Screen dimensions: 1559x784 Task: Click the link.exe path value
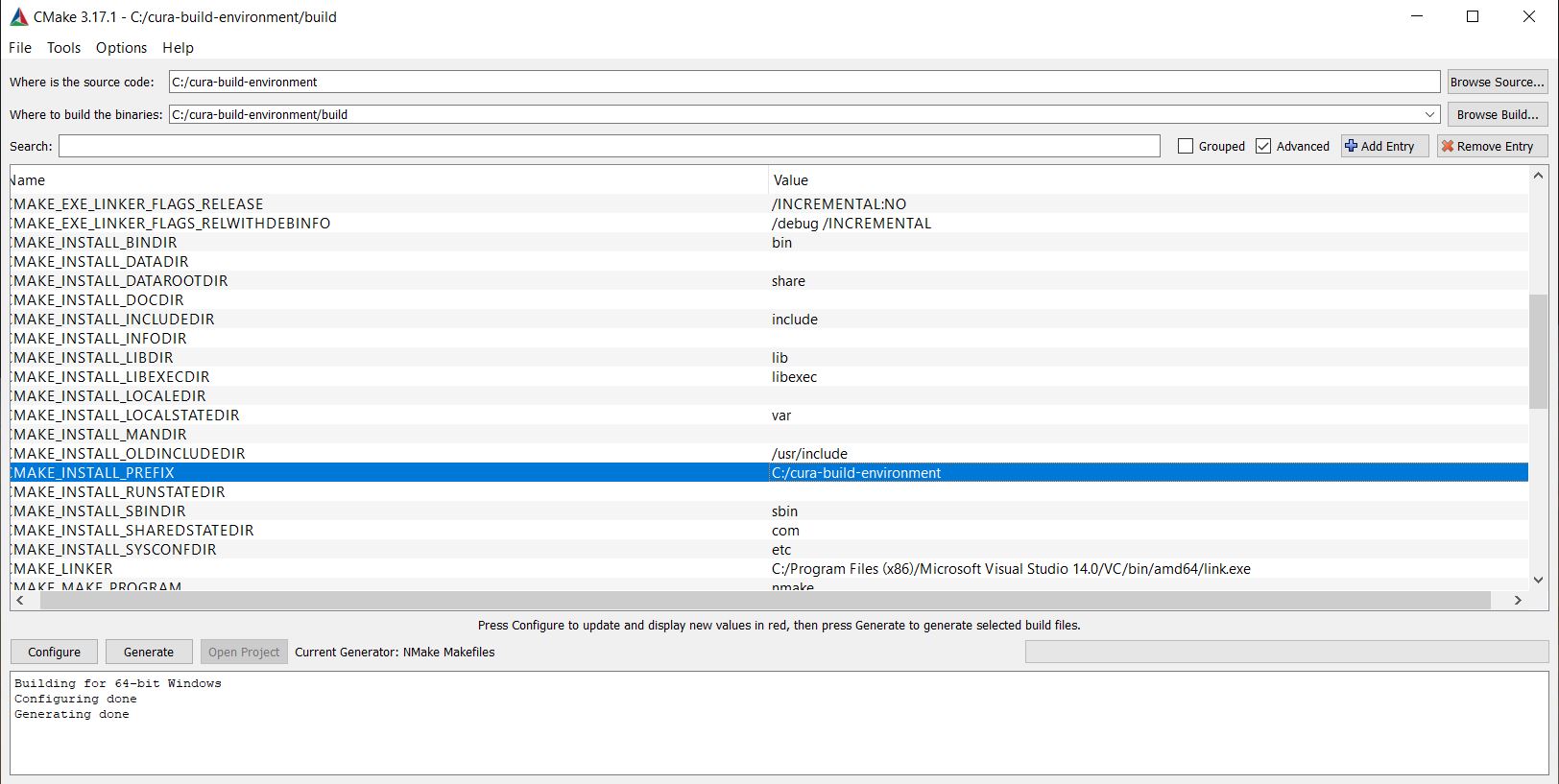point(1011,568)
